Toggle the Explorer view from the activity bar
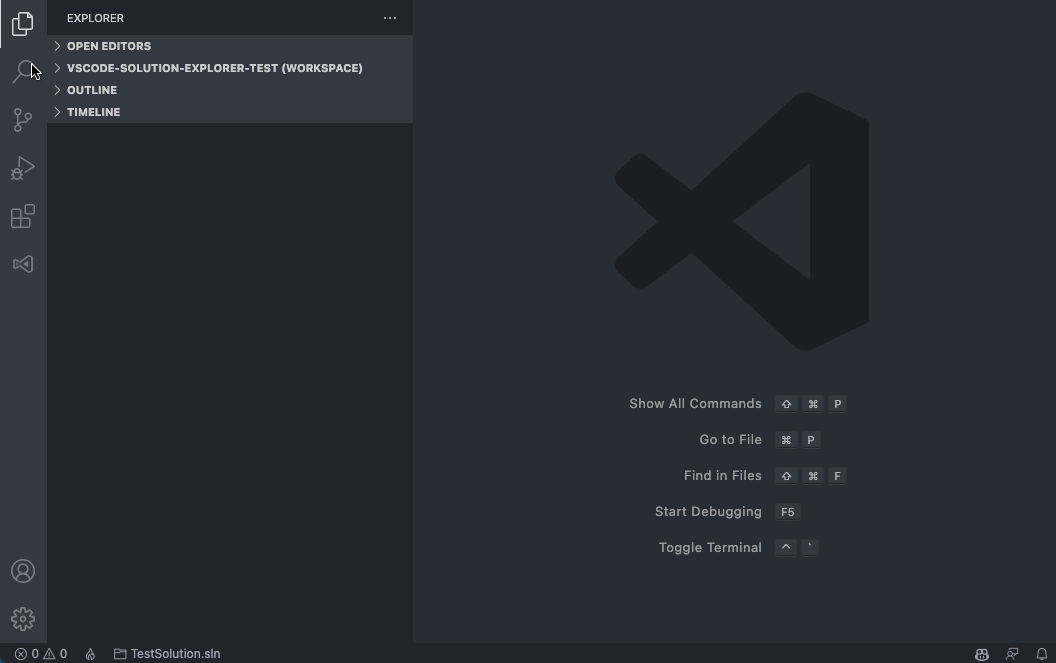 point(22,24)
